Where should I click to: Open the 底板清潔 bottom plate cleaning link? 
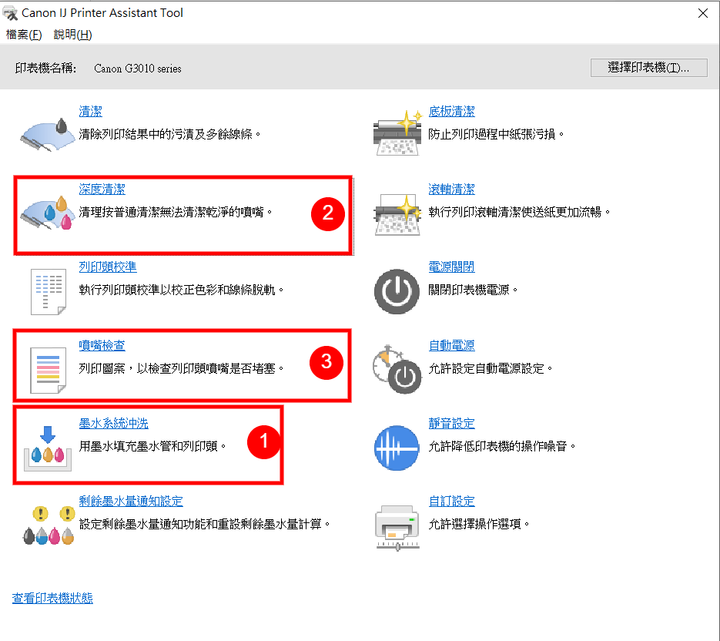tap(451, 112)
